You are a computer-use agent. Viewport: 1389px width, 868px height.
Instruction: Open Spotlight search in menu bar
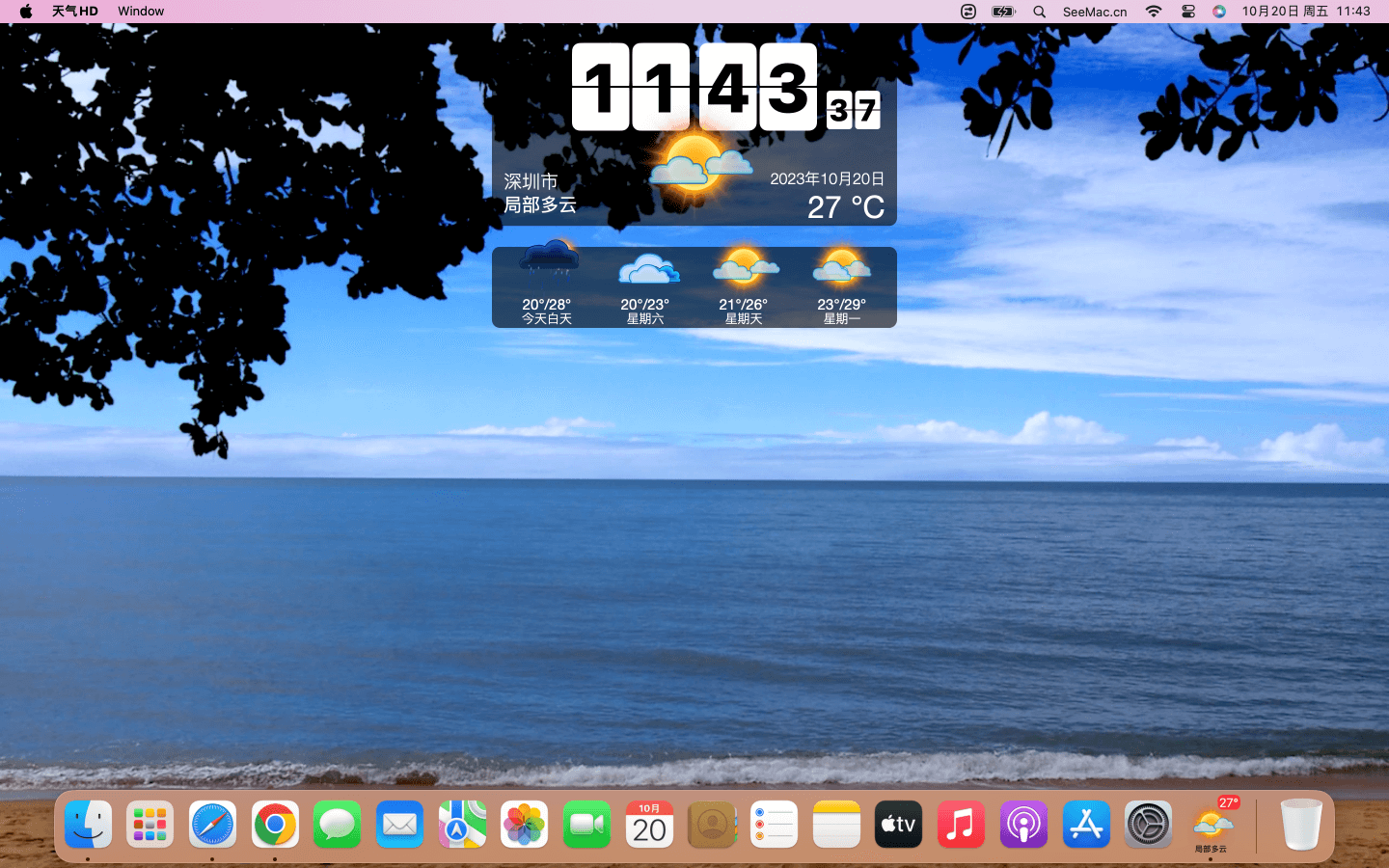pos(1039,12)
